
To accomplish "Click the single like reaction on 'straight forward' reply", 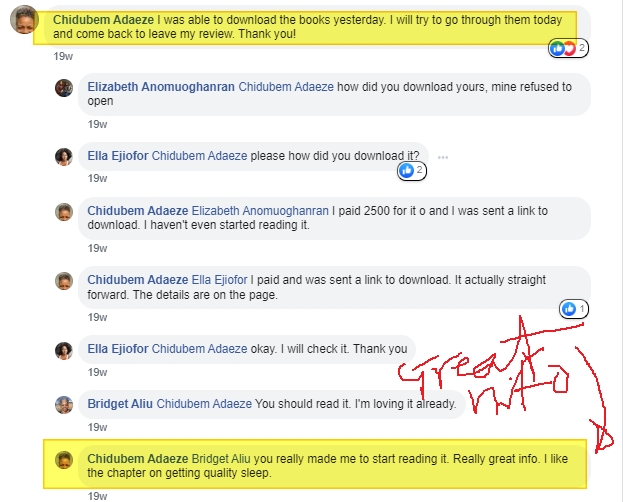I will (574, 309).
